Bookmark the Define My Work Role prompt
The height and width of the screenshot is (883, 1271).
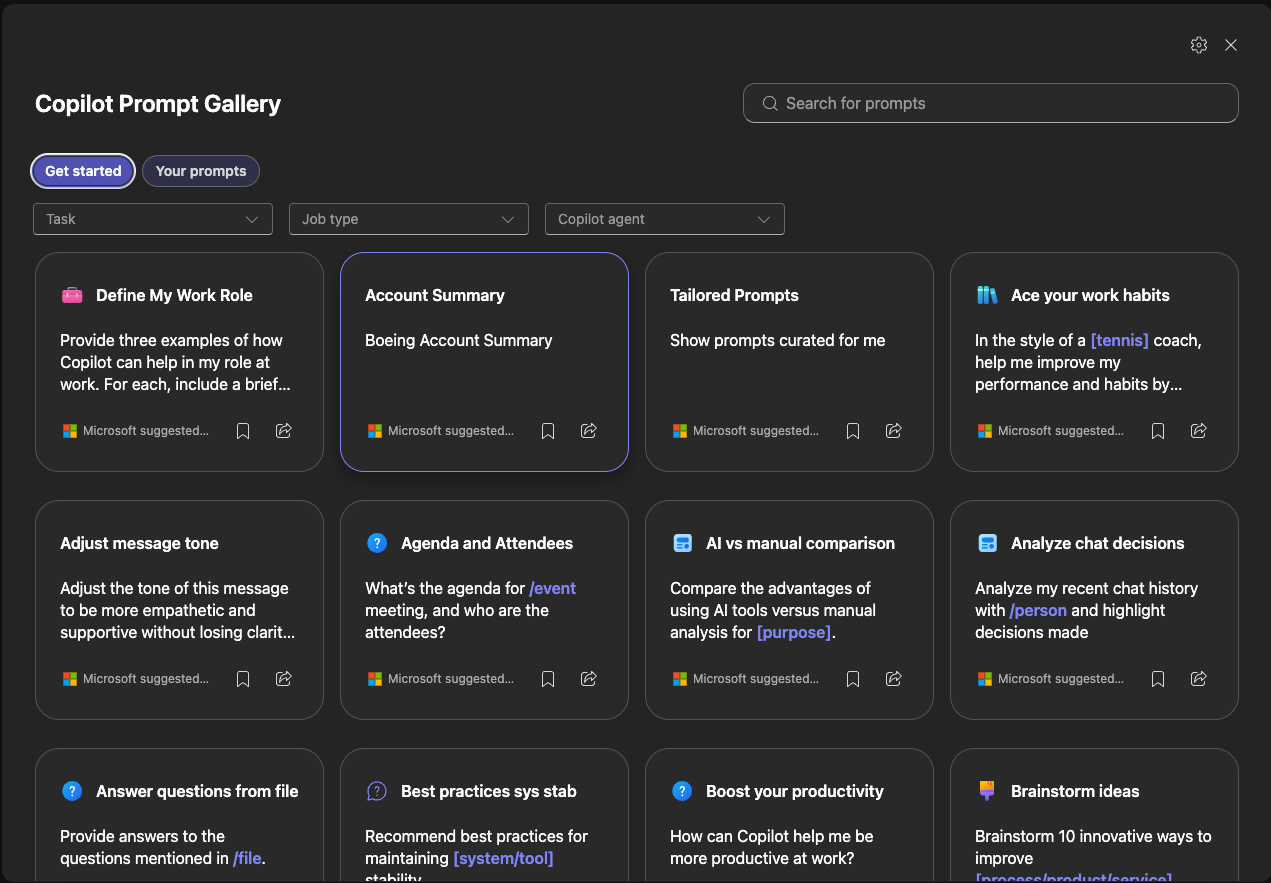pyautogui.click(x=243, y=431)
